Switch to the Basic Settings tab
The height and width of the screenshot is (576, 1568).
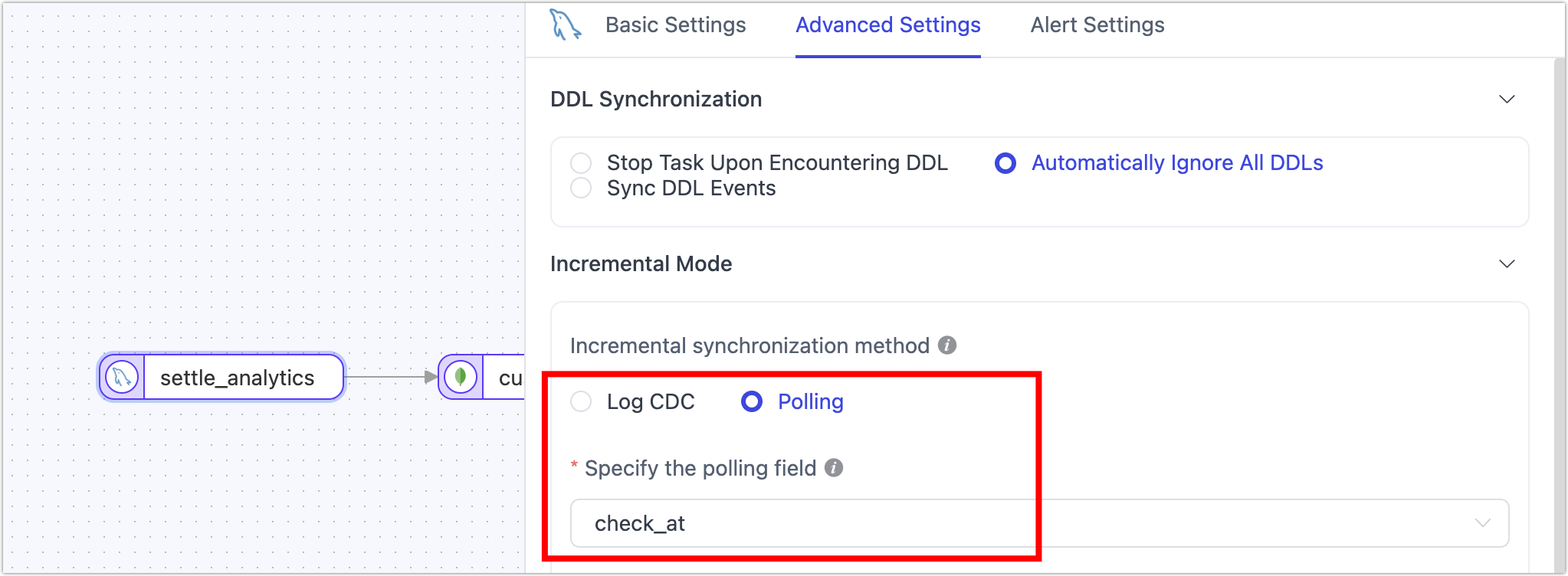(x=675, y=25)
